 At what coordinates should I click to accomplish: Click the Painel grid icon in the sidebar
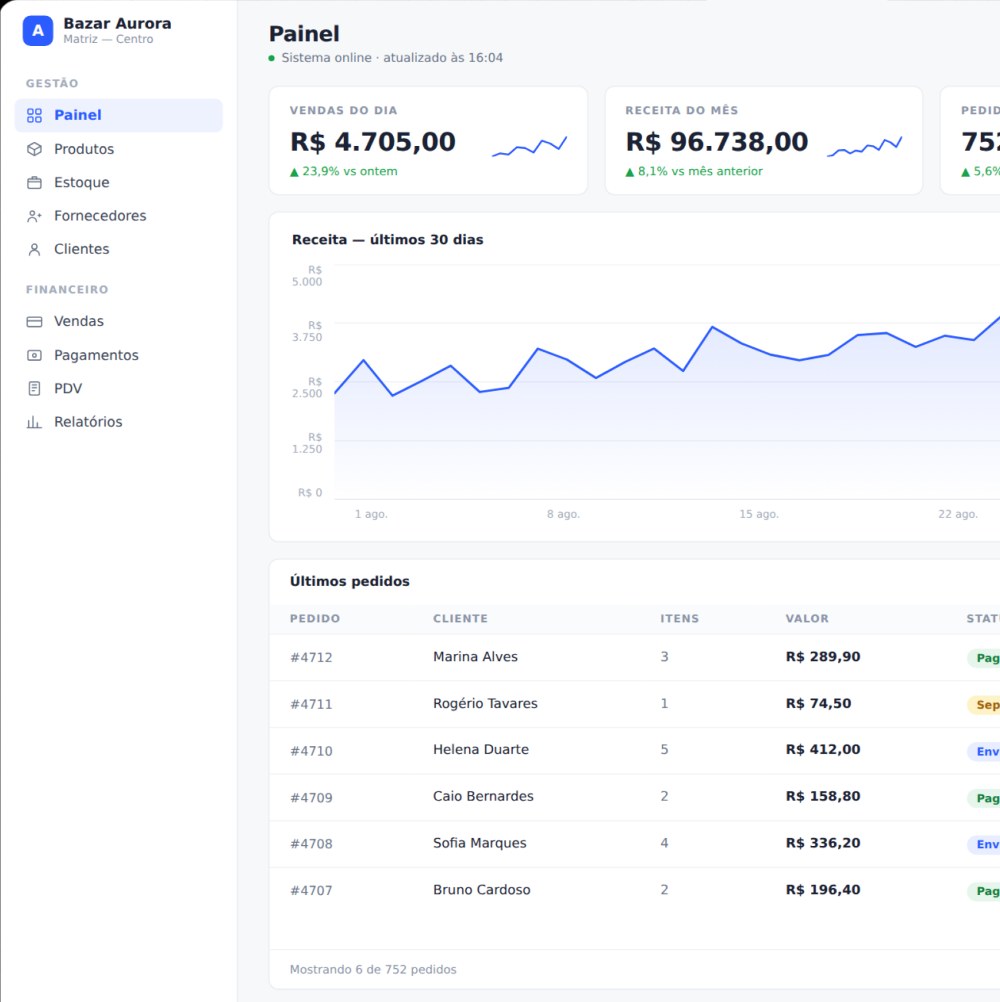click(35, 115)
